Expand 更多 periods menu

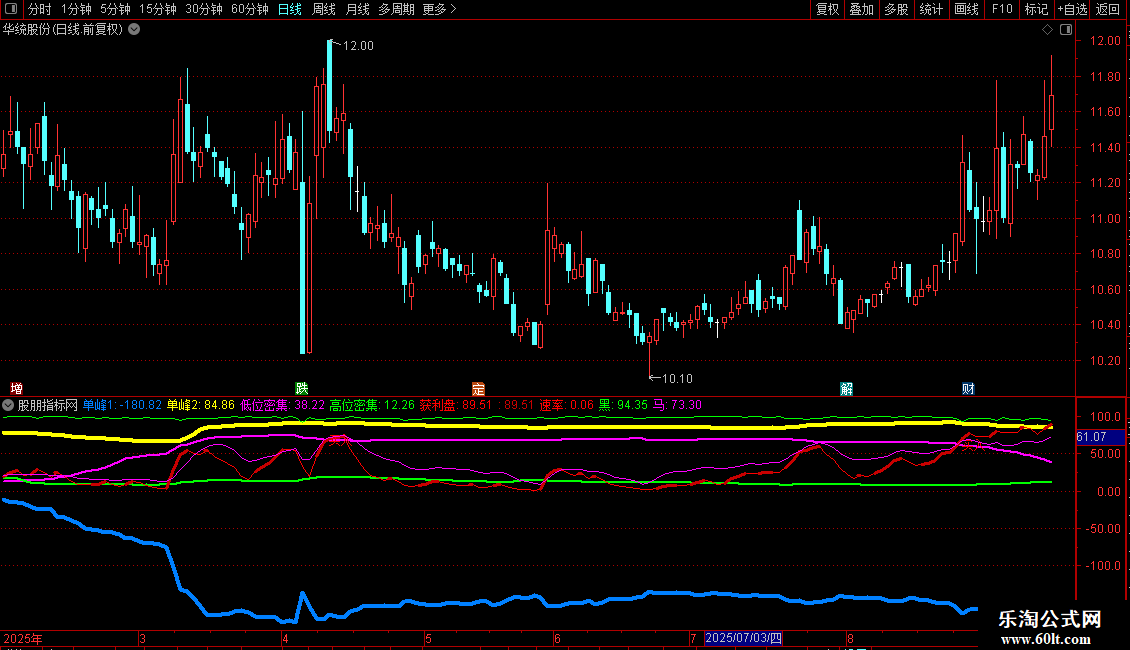[438, 9]
